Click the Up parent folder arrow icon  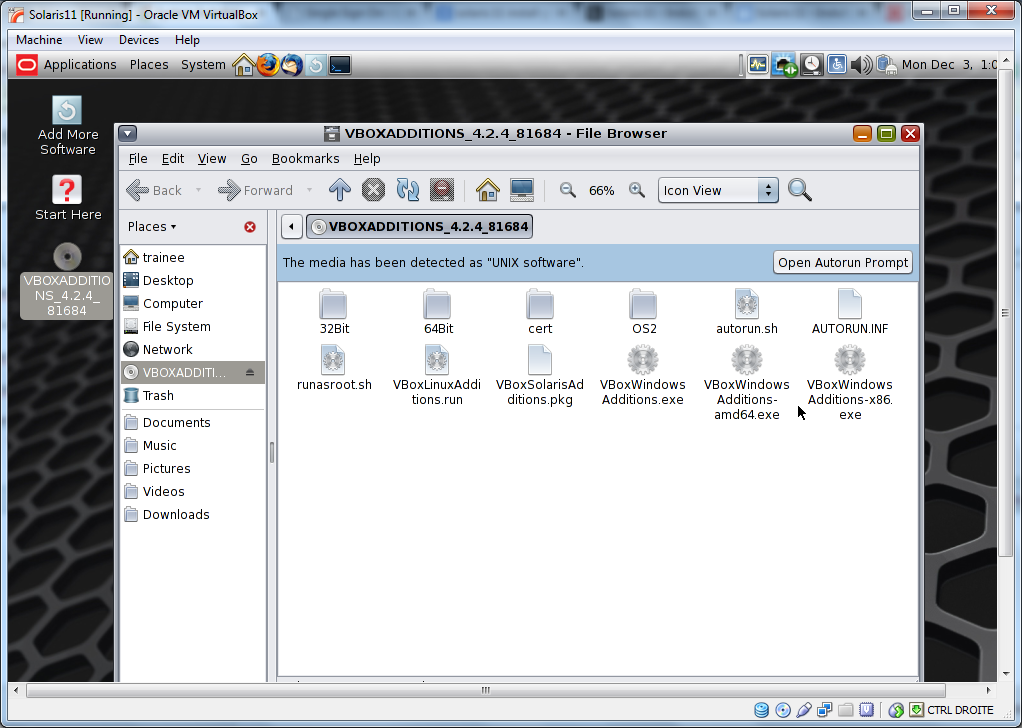(340, 190)
